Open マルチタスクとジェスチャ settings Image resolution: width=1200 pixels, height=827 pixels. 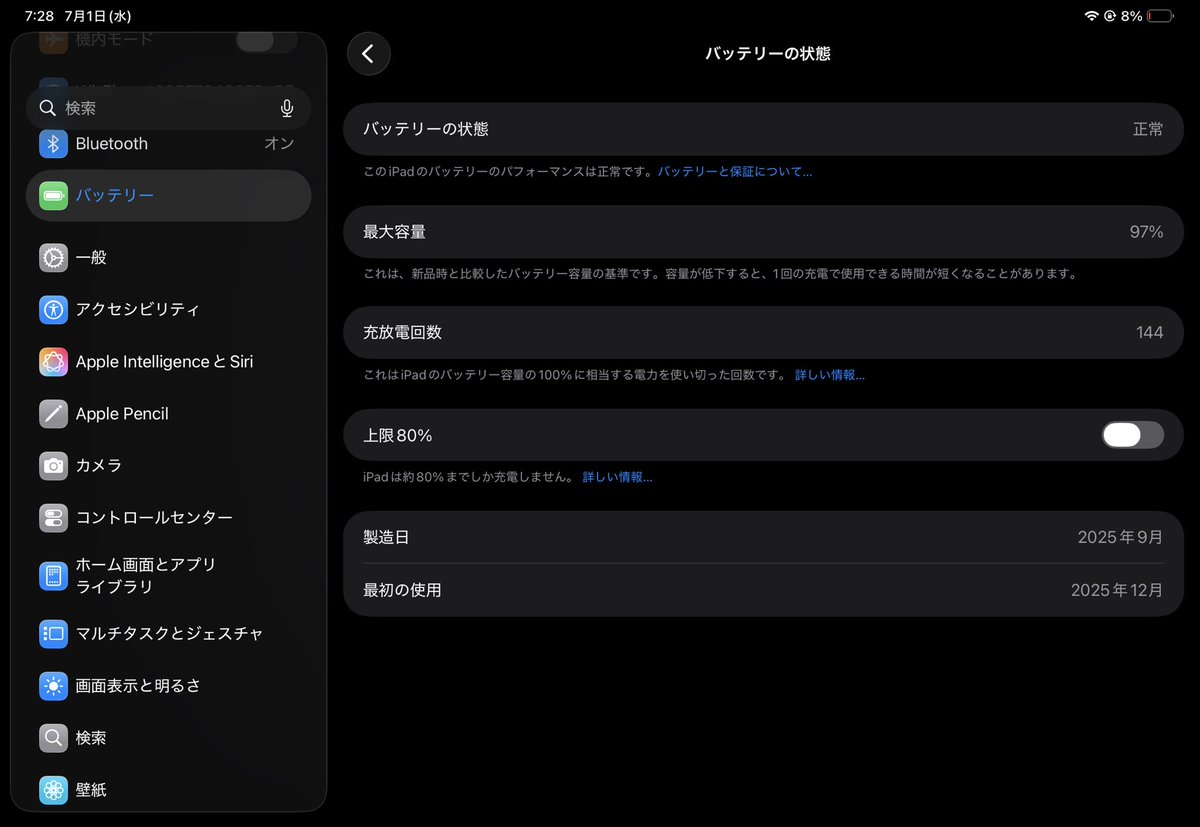tap(168, 634)
